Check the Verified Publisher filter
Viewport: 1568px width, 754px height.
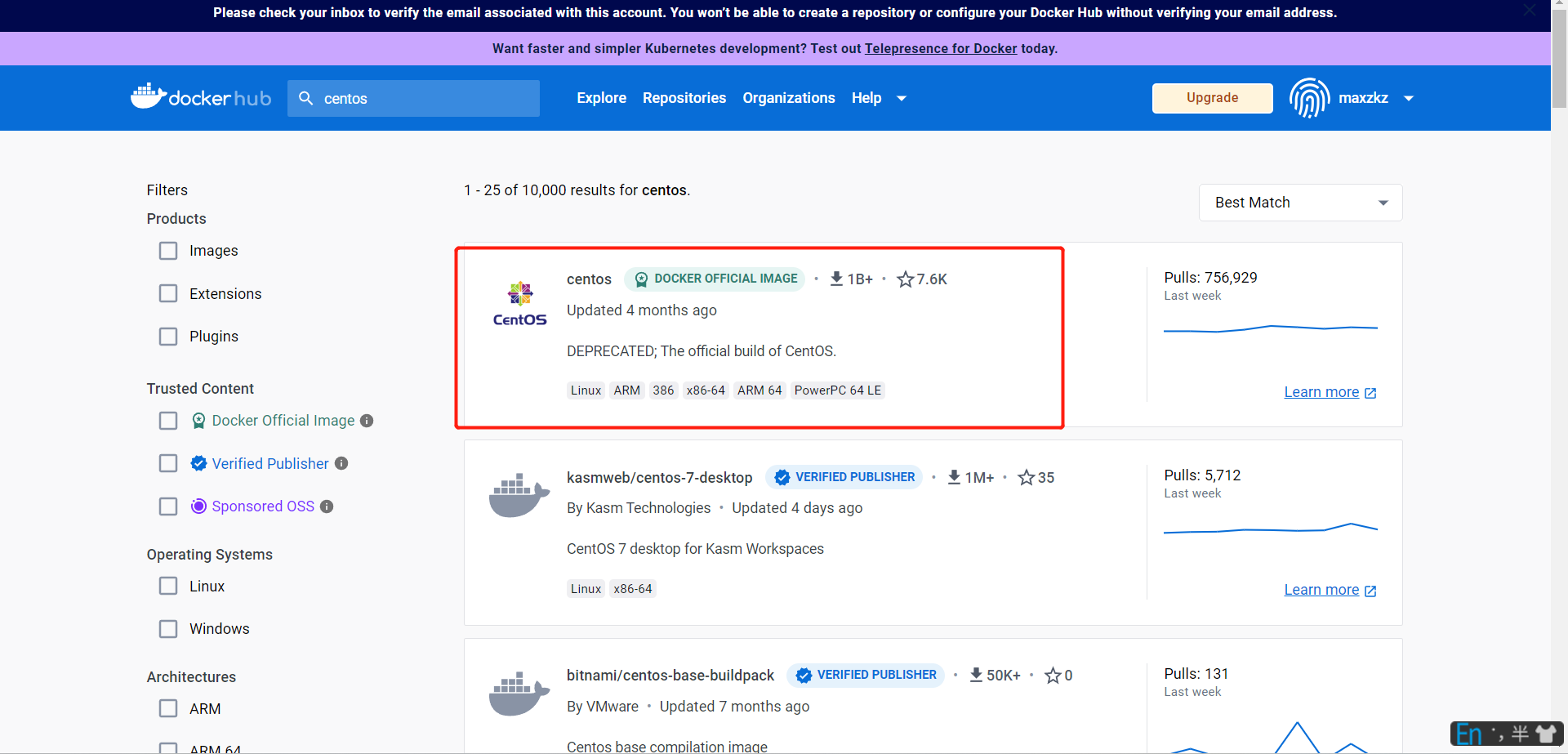[168, 463]
